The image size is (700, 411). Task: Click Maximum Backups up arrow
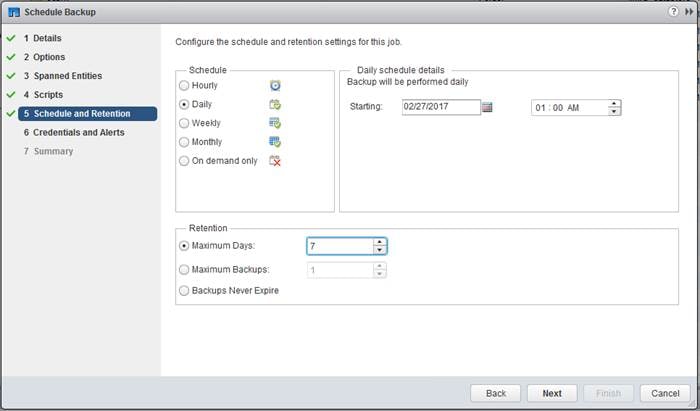pyautogui.click(x=379, y=266)
